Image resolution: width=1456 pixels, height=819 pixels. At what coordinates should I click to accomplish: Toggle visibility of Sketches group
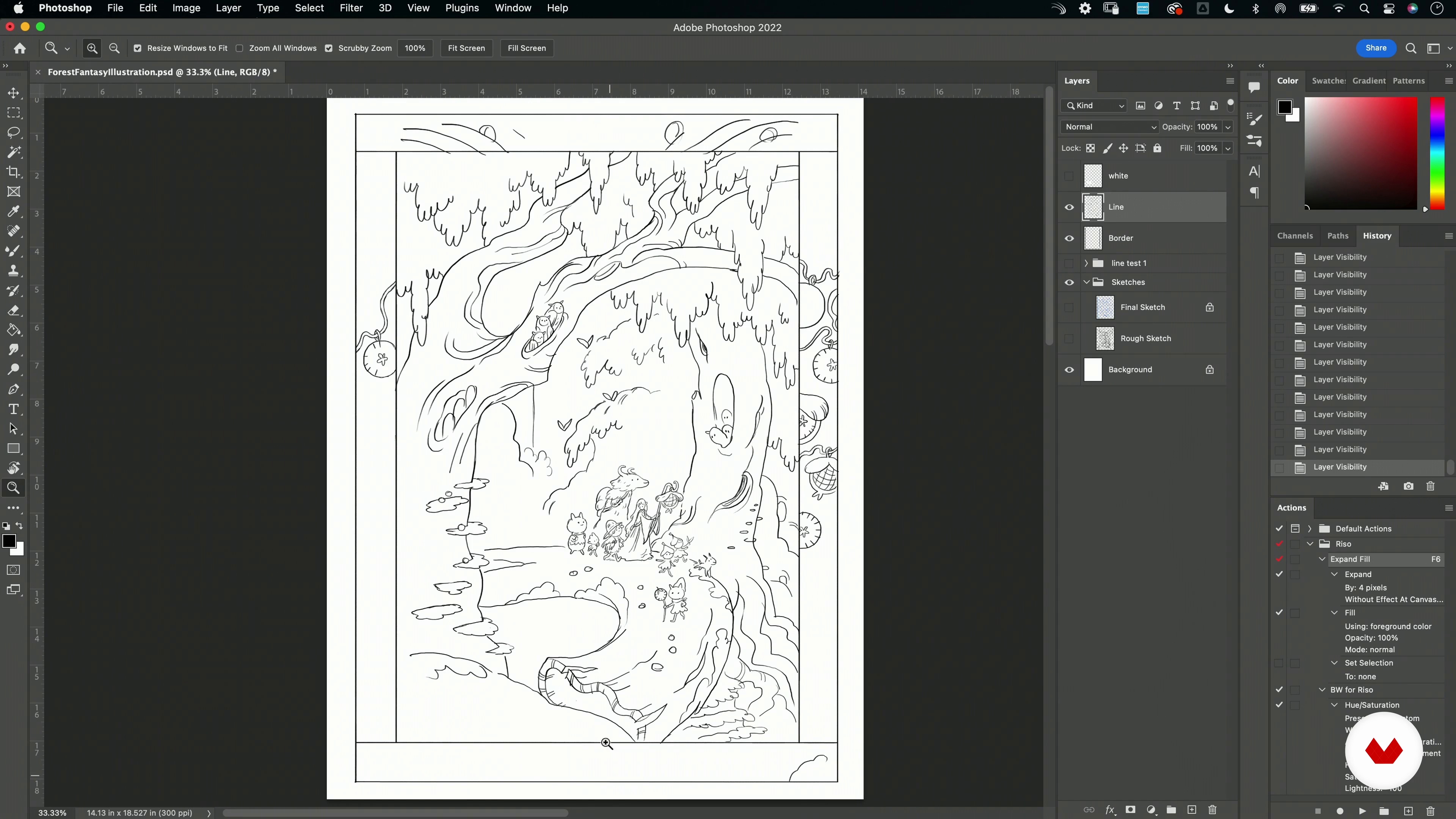pyautogui.click(x=1069, y=282)
